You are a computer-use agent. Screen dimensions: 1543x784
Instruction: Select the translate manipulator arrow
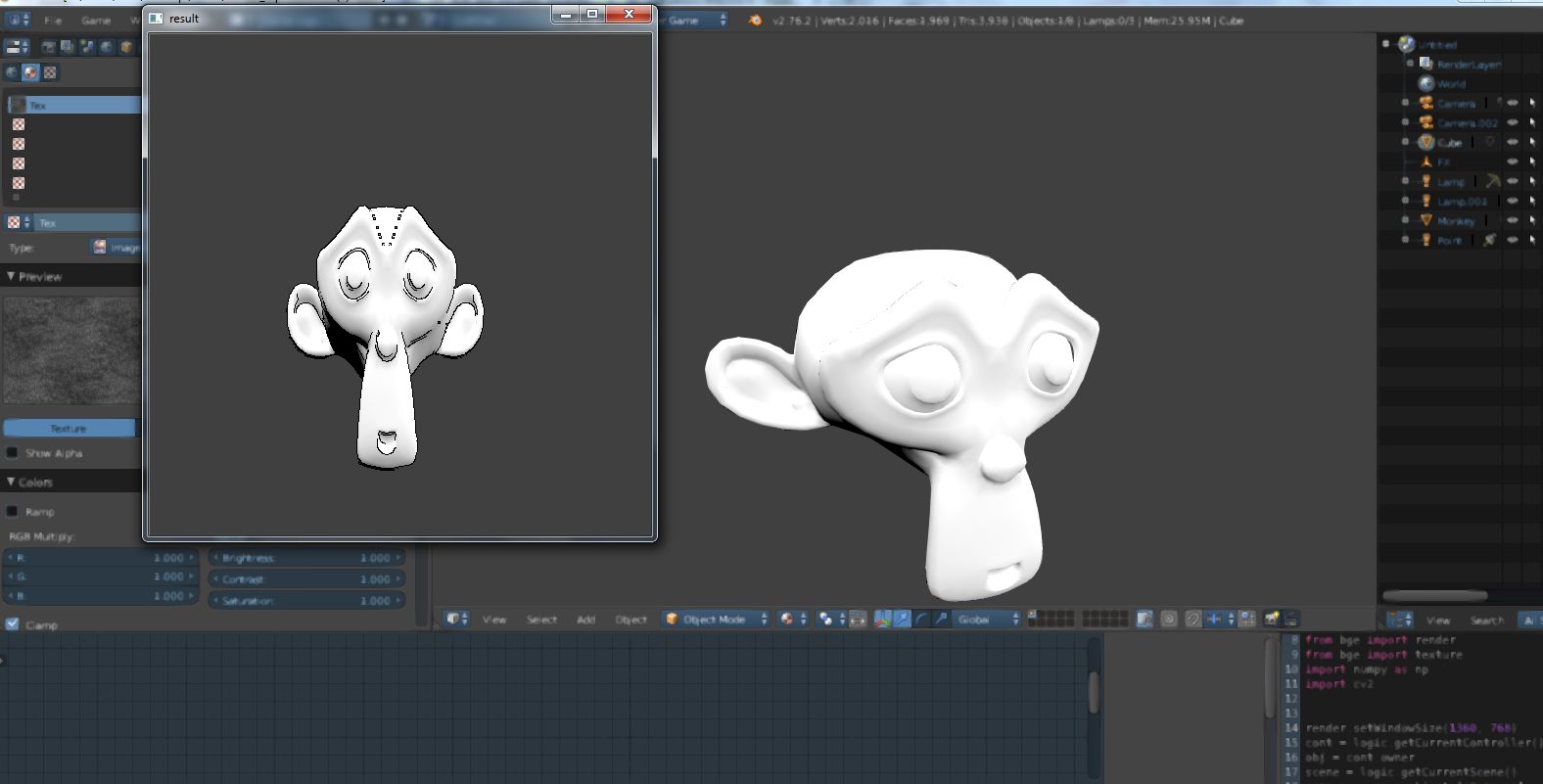[x=902, y=619]
